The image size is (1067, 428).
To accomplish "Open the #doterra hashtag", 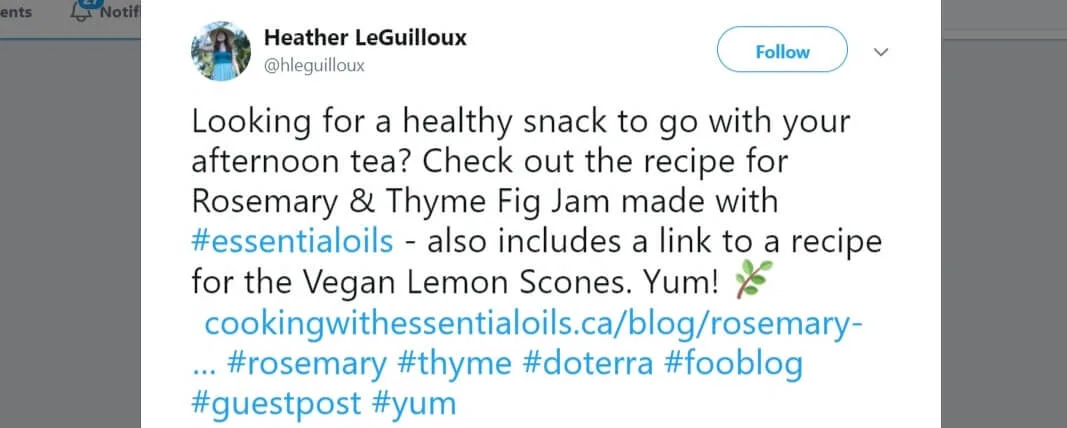I will click(590, 364).
